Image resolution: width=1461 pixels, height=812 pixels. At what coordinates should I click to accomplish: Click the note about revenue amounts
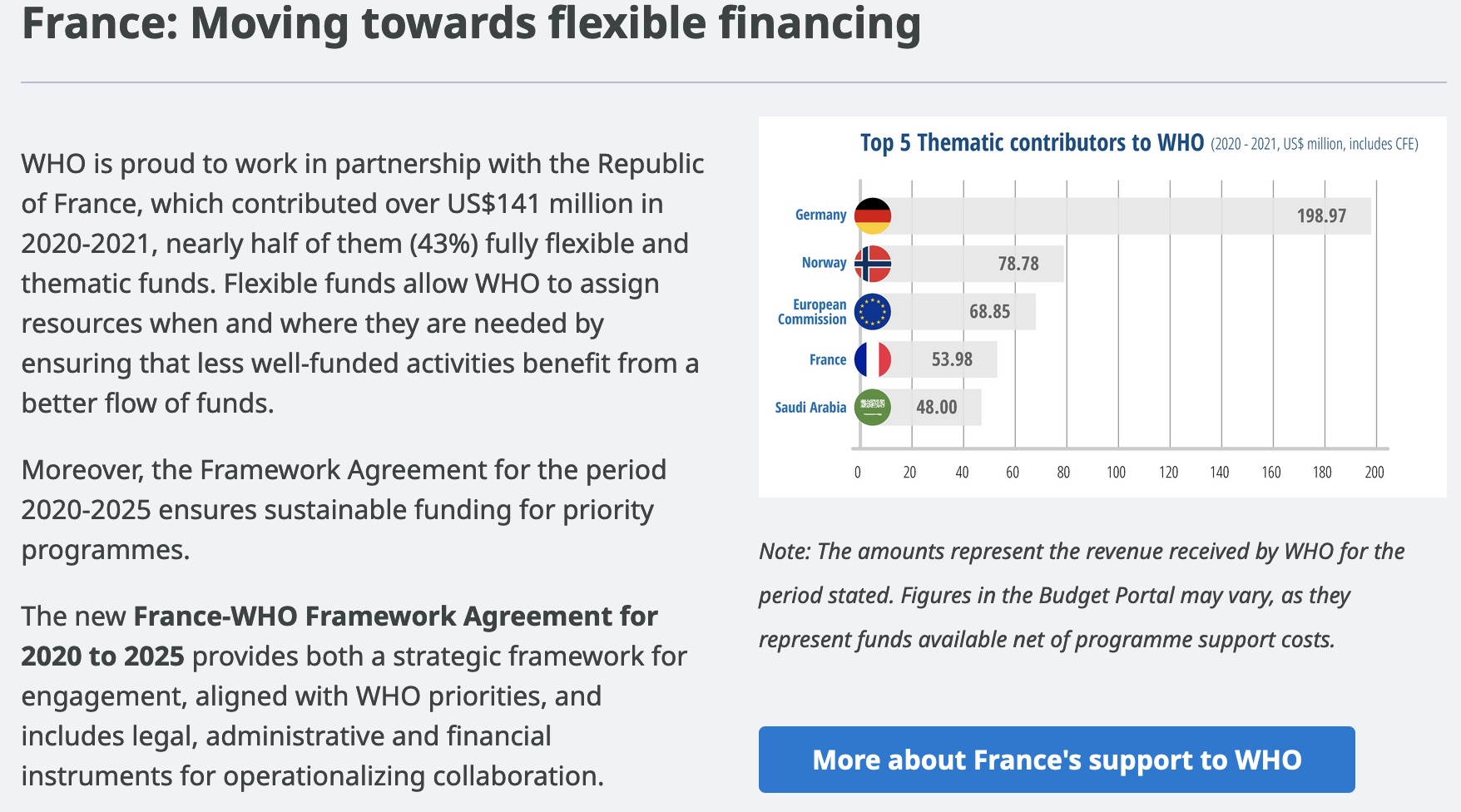1082,596
